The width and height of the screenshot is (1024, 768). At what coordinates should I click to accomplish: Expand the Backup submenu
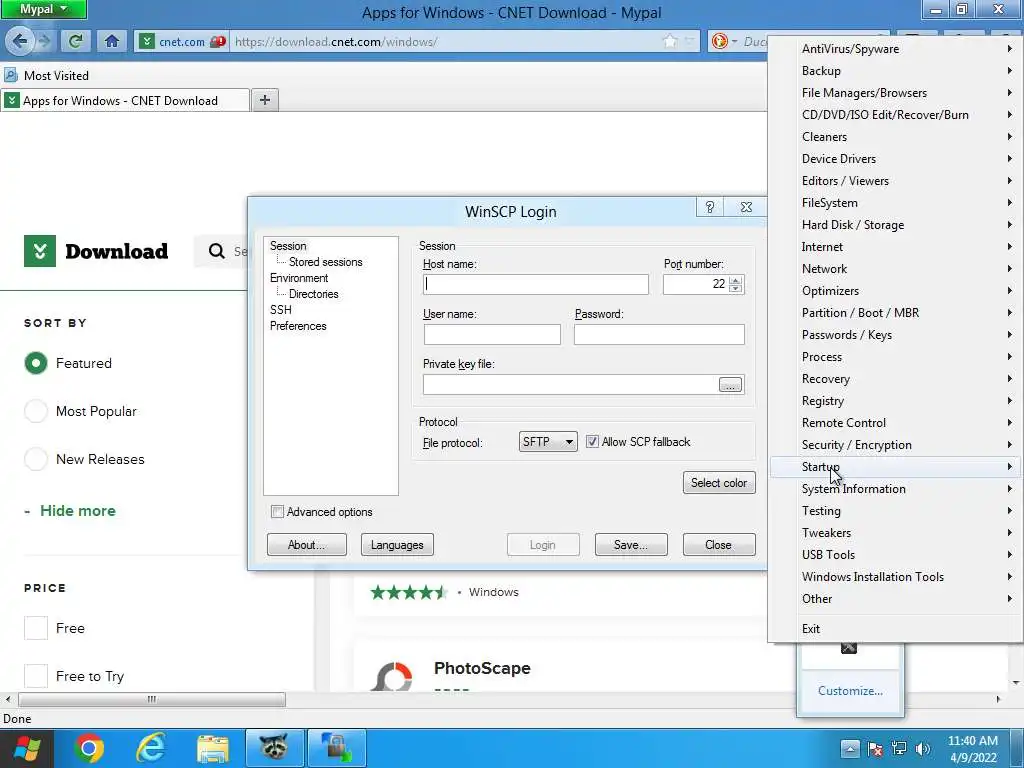895,71
